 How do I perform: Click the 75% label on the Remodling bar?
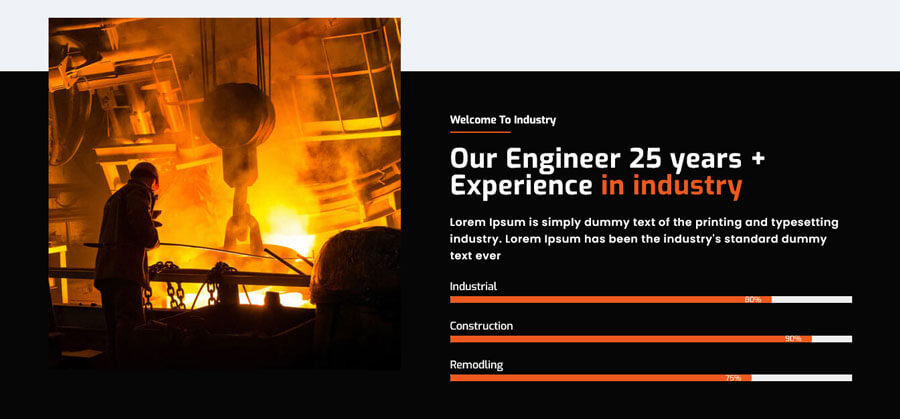[733, 378]
